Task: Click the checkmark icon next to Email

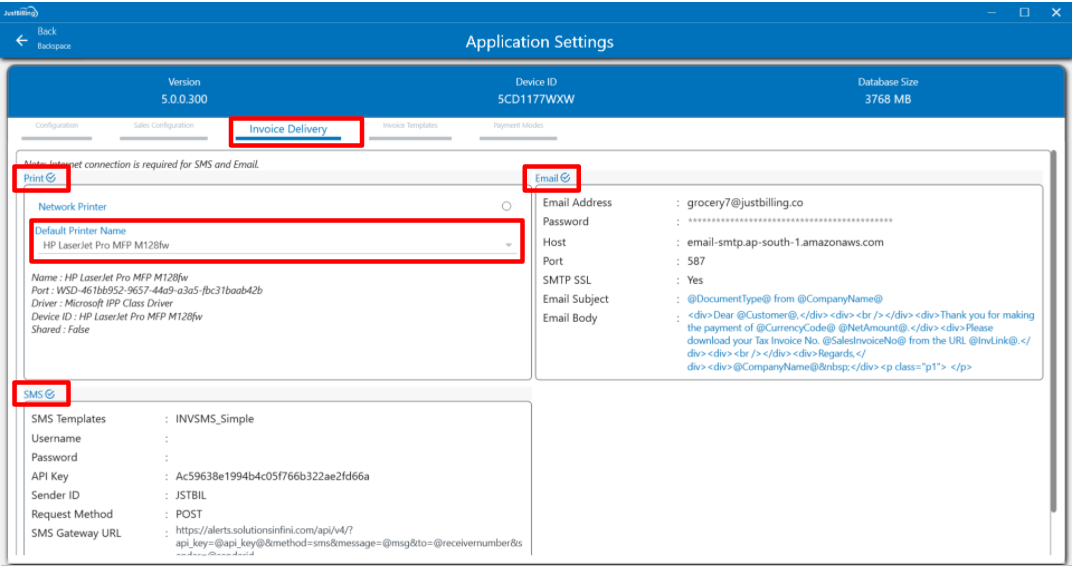Action: coord(565,178)
